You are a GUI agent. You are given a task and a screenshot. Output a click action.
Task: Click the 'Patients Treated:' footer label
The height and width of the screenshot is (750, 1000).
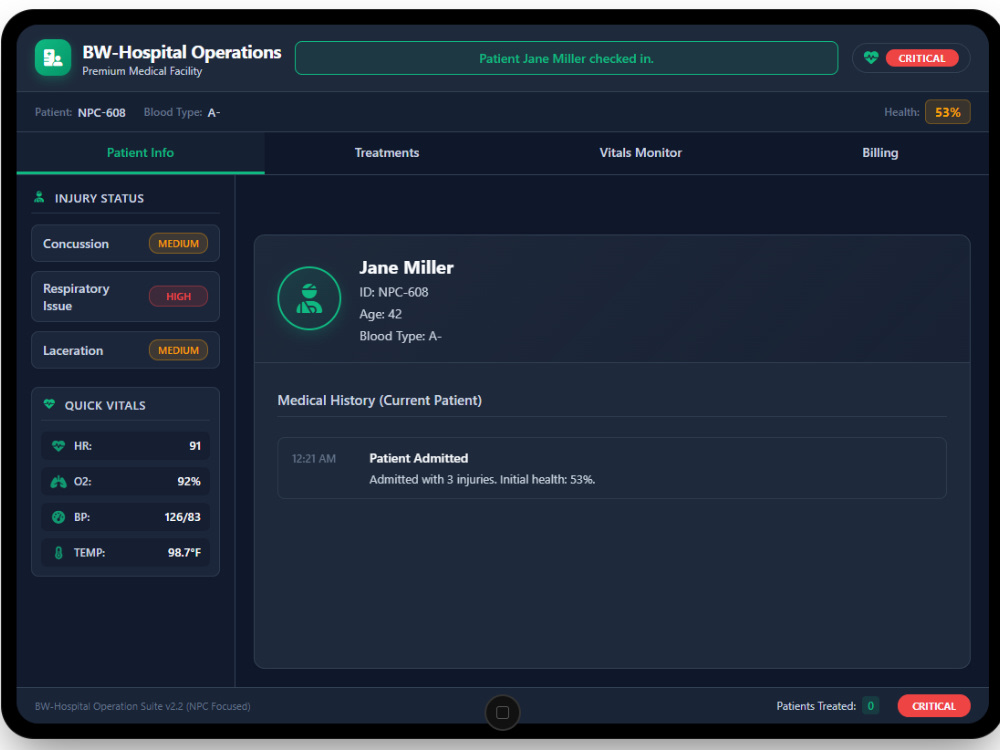click(816, 706)
